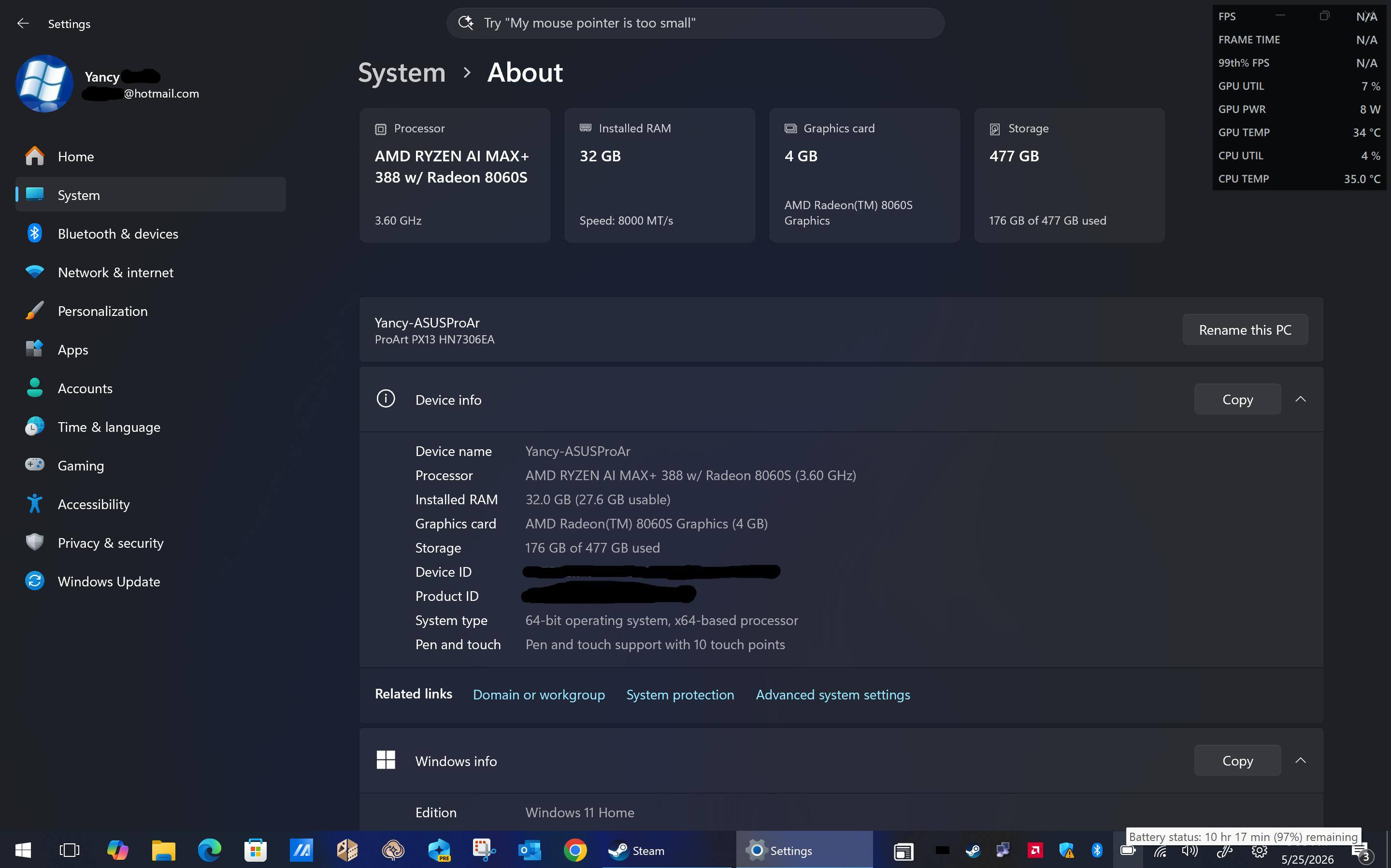Open Bluetooth & devices settings
This screenshot has height=868, width=1391.
(x=150, y=234)
